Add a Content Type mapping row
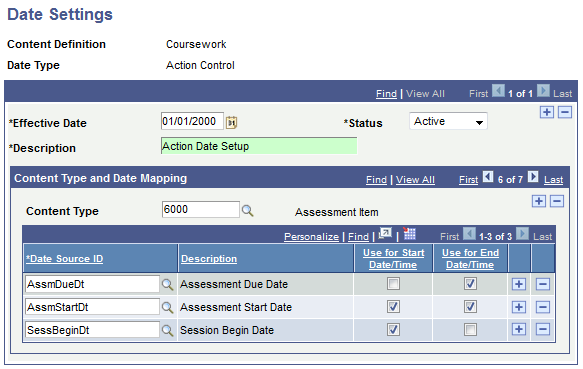The image size is (583, 369). click(x=539, y=201)
